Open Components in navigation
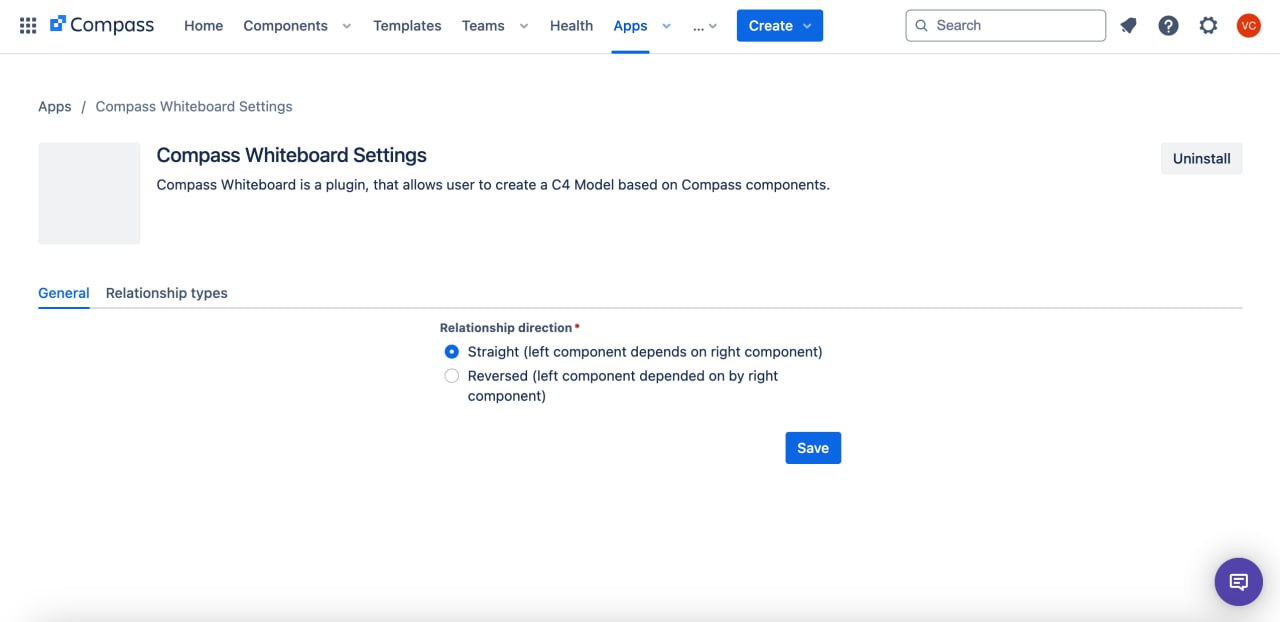 [285, 26]
